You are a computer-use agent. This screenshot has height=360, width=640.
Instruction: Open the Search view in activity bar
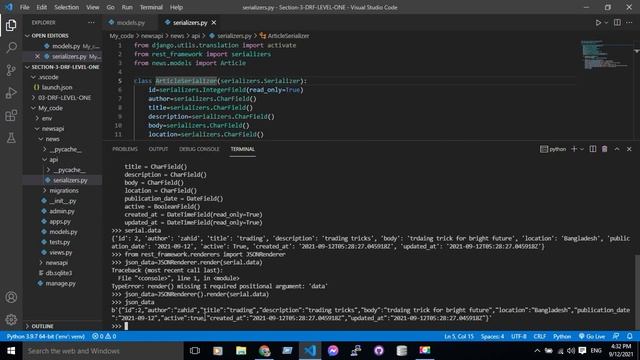pos(11,48)
